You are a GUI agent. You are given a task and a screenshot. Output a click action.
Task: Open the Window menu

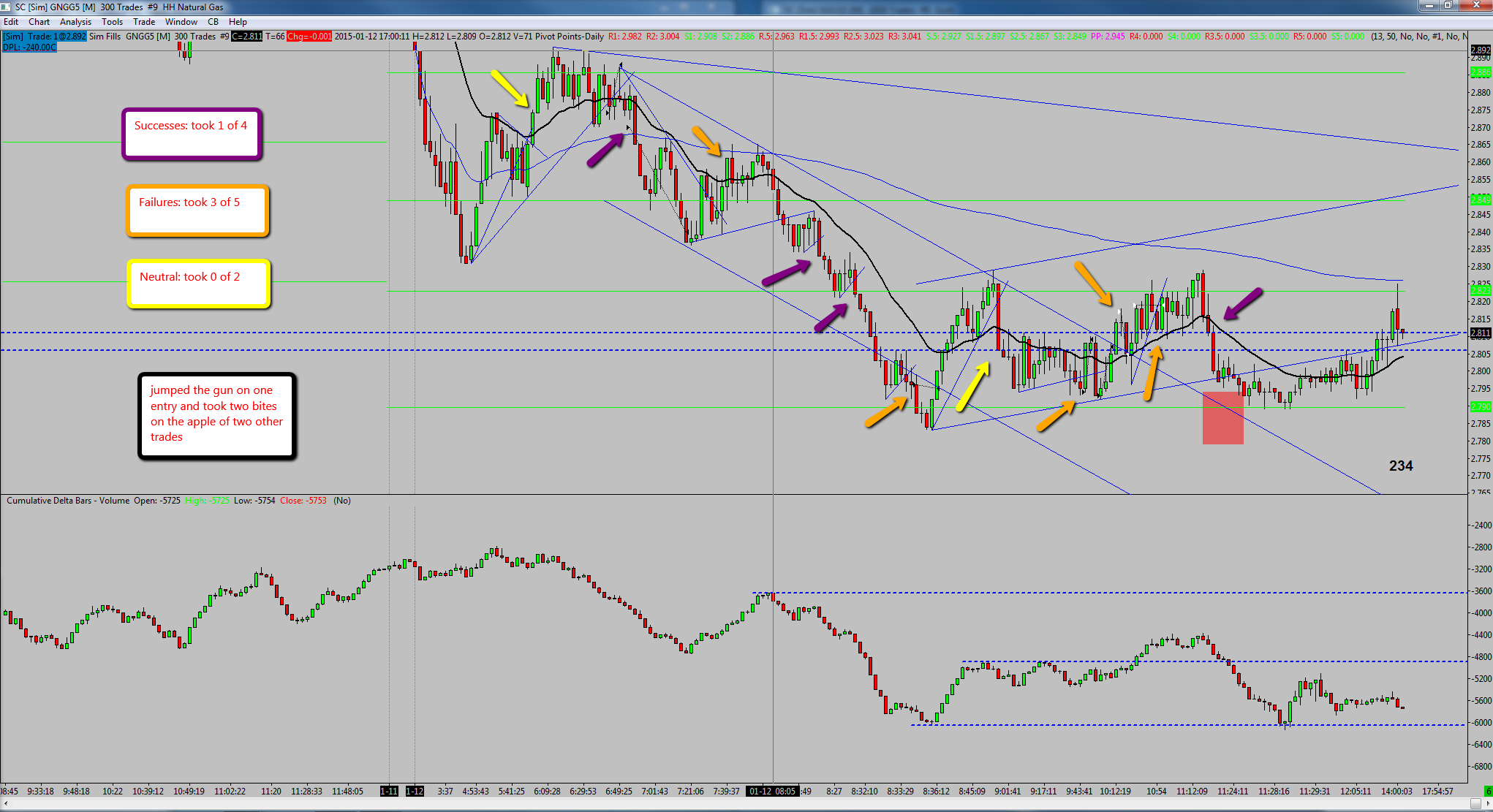181,22
